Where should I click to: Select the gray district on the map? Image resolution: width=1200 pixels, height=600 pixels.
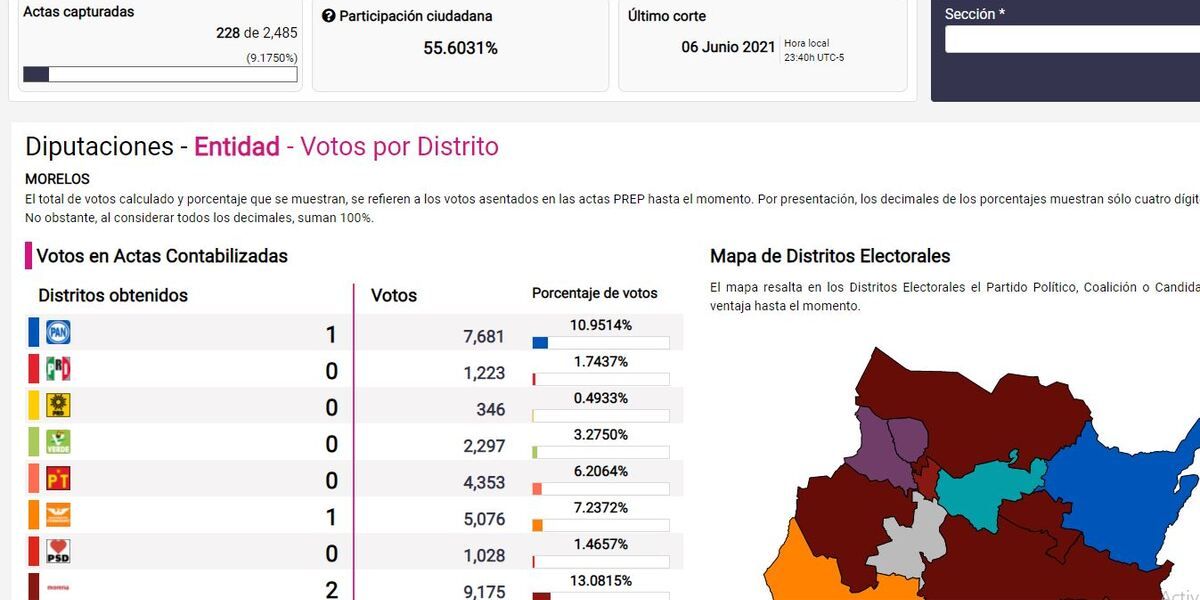pyautogui.click(x=905, y=540)
